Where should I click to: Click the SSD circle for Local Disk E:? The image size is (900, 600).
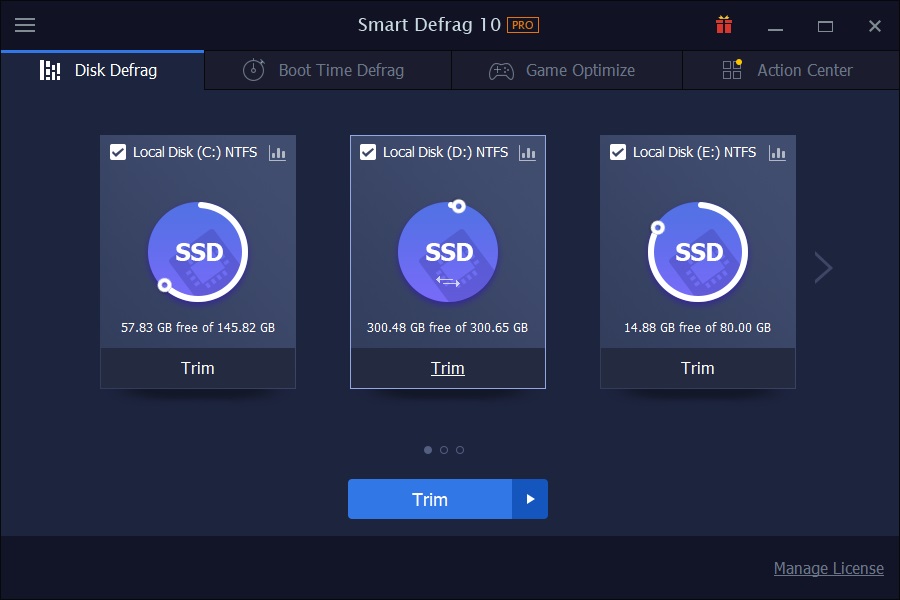pos(698,252)
